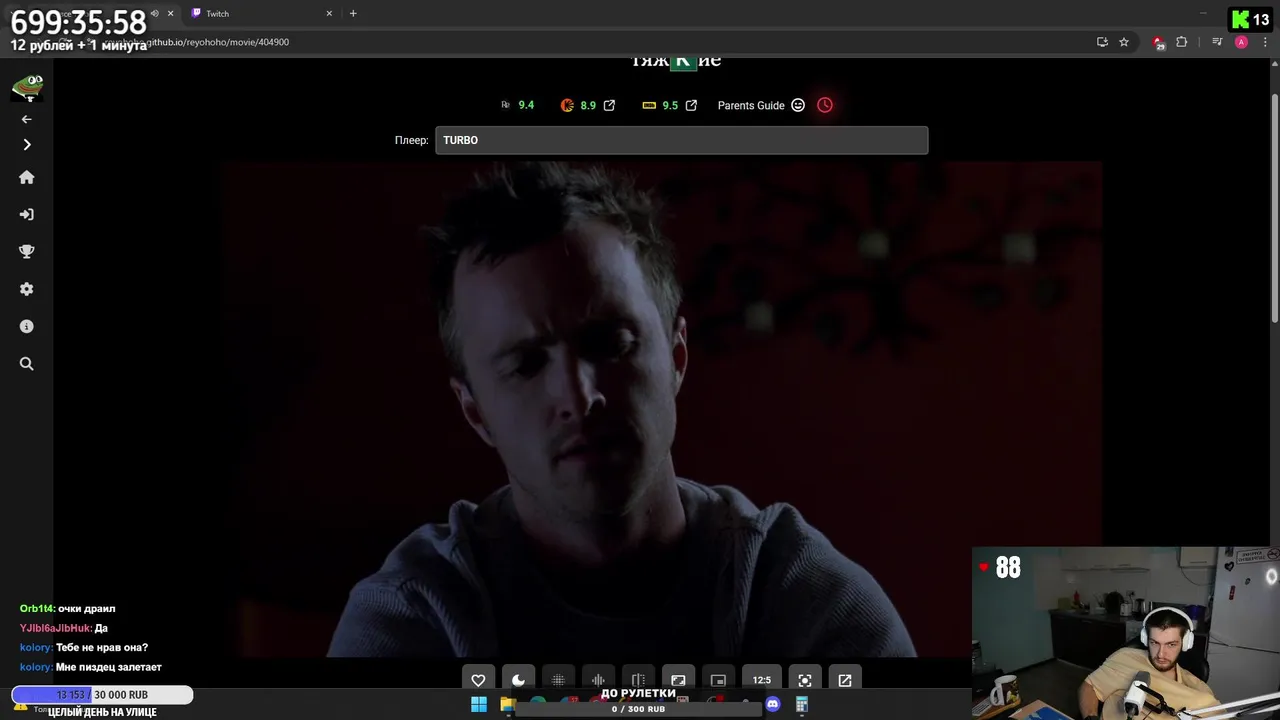1280x720 pixels.
Task: Enable picture-in-picture mode
Action: click(x=718, y=680)
